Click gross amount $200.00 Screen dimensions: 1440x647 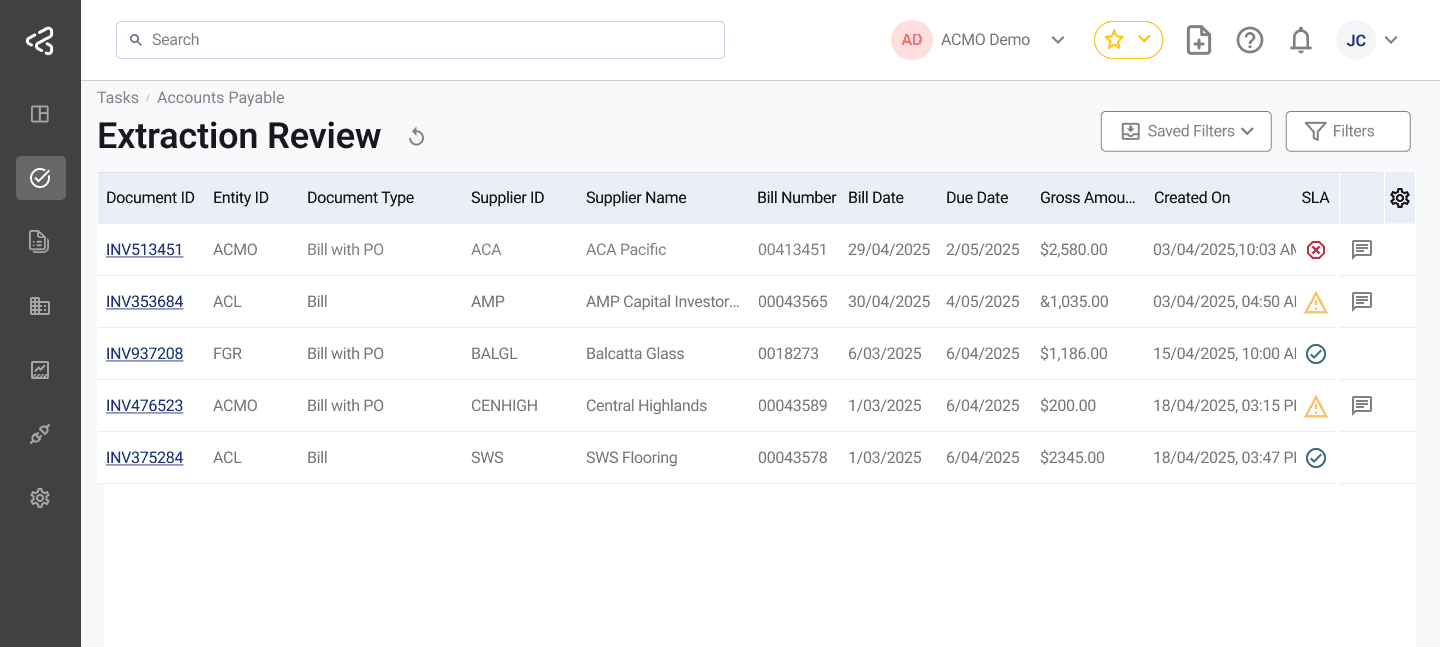coord(1068,405)
